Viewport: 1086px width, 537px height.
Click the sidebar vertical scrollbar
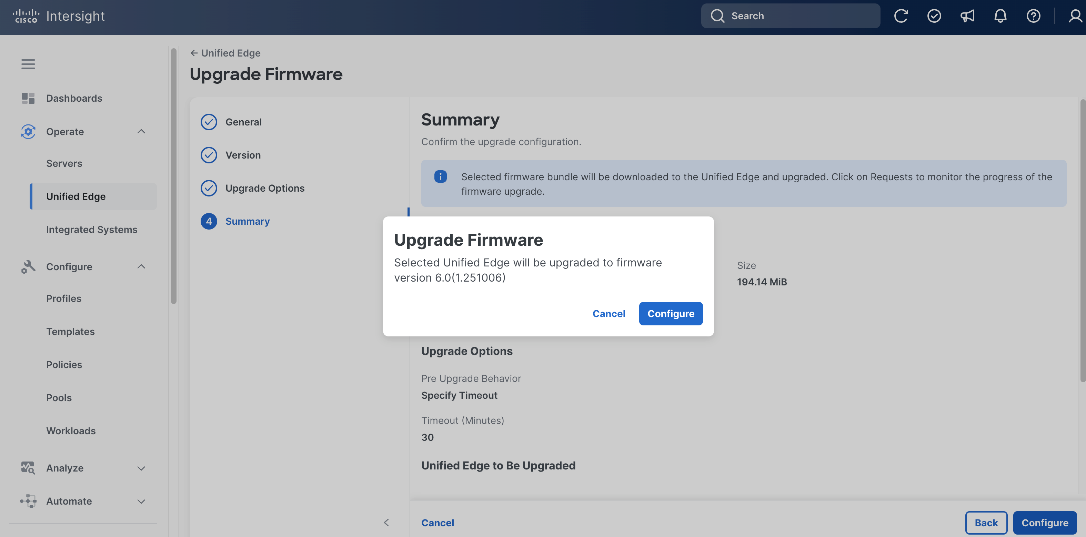click(173, 177)
